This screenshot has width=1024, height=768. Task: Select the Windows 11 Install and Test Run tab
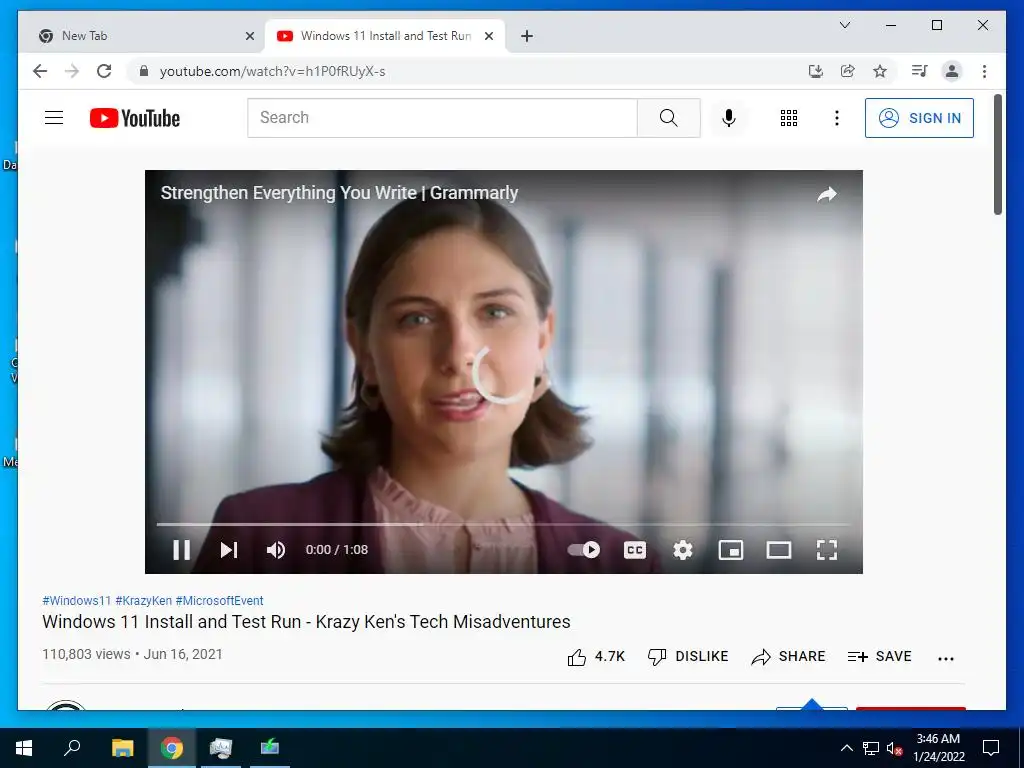click(385, 36)
